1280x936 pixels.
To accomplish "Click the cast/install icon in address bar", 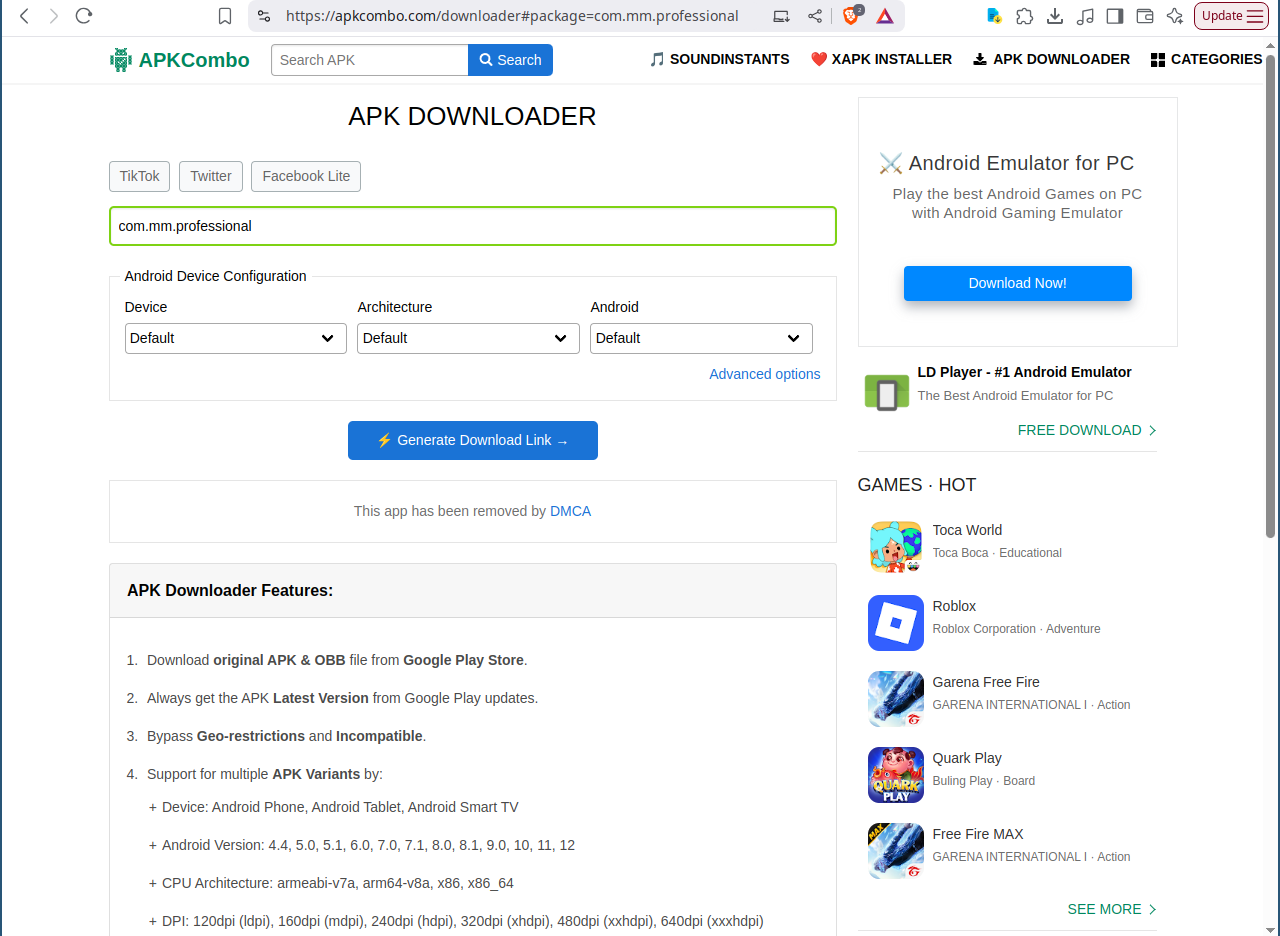I will (782, 16).
